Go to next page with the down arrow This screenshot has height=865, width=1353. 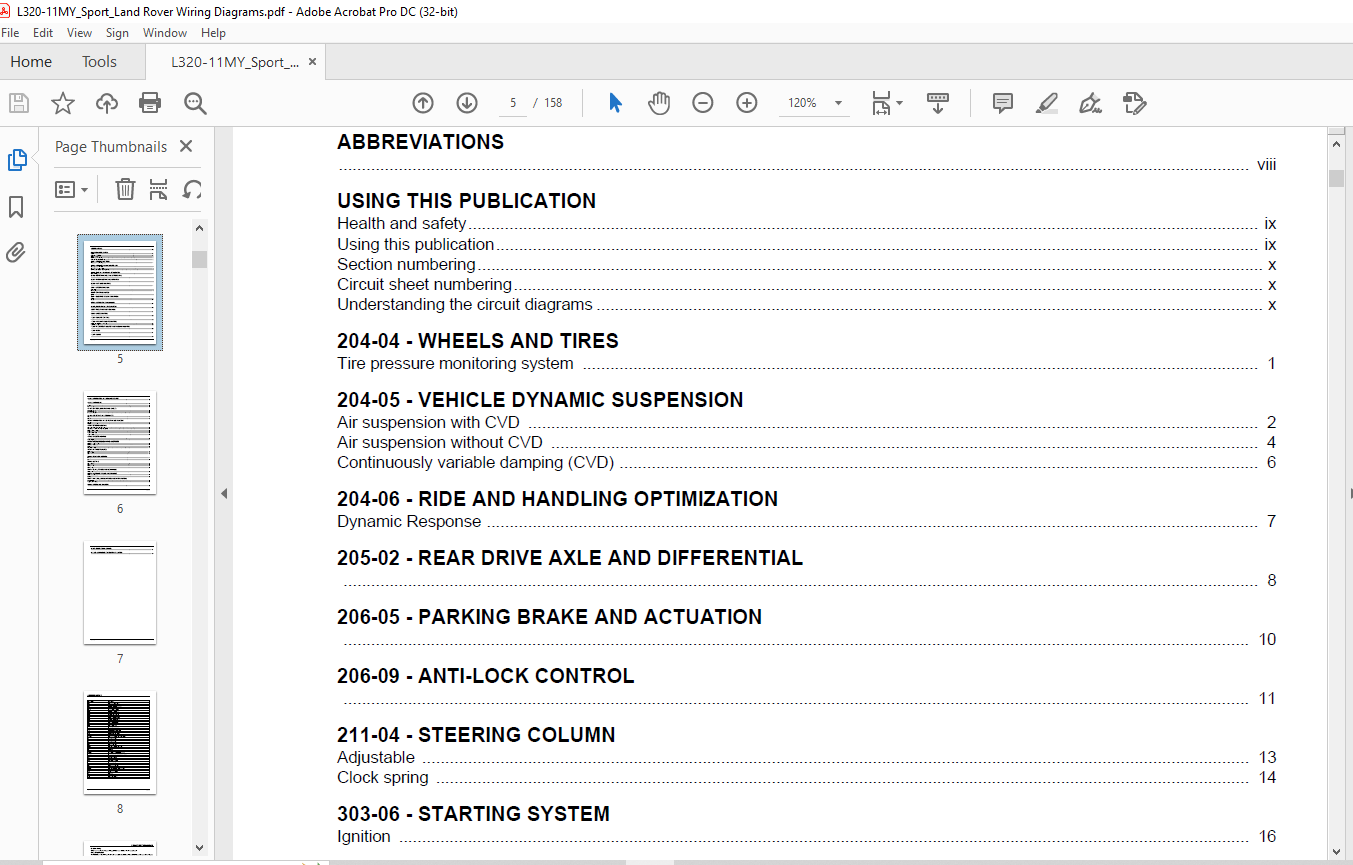tap(467, 103)
